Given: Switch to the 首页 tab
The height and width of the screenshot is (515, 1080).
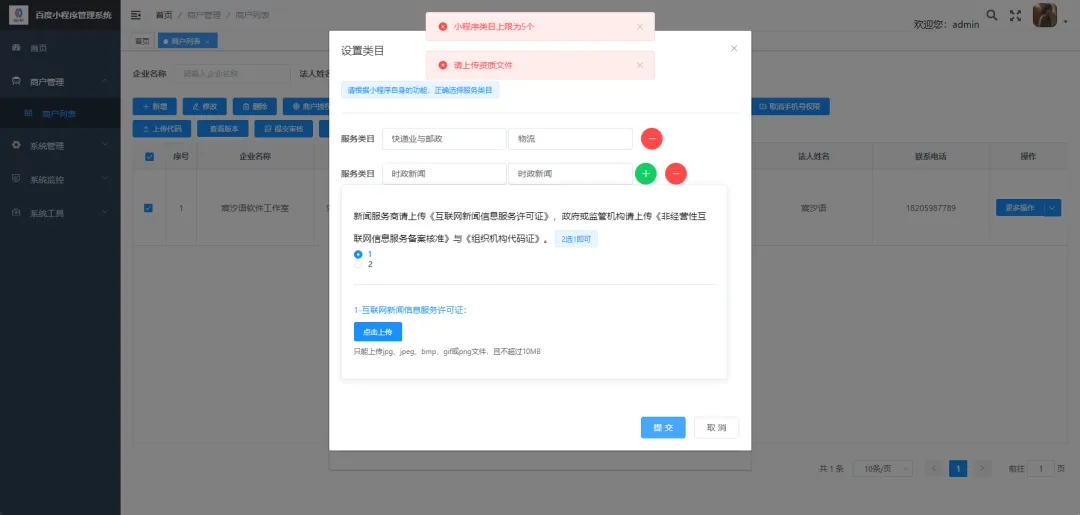Looking at the screenshot, I should tap(142, 41).
